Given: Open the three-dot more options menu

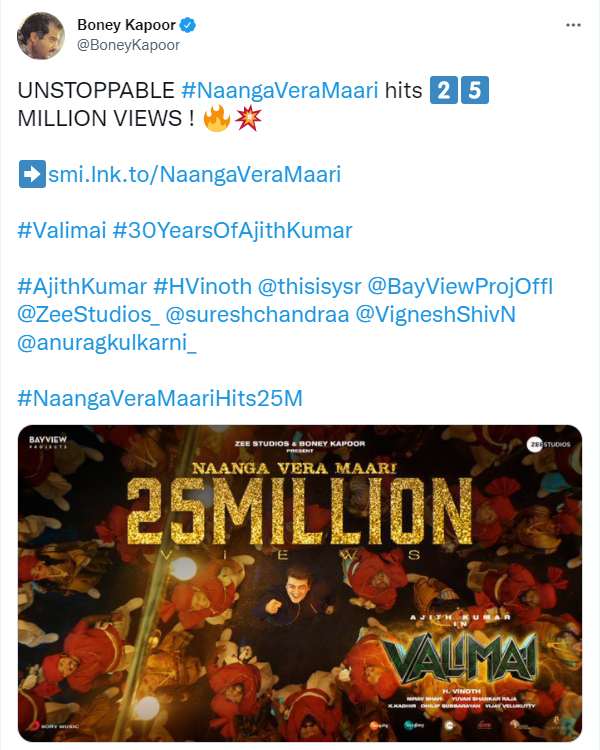Looking at the screenshot, I should (573, 25).
